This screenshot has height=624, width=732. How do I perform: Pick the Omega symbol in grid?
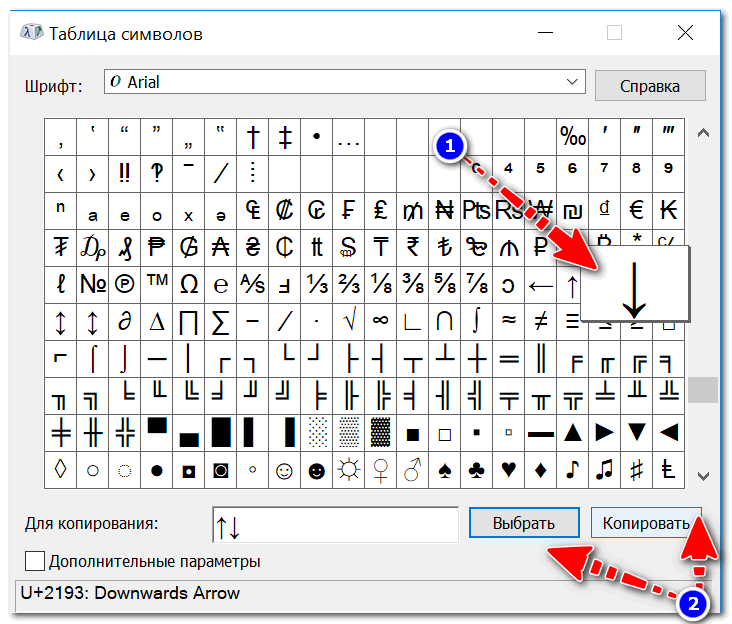coord(189,285)
